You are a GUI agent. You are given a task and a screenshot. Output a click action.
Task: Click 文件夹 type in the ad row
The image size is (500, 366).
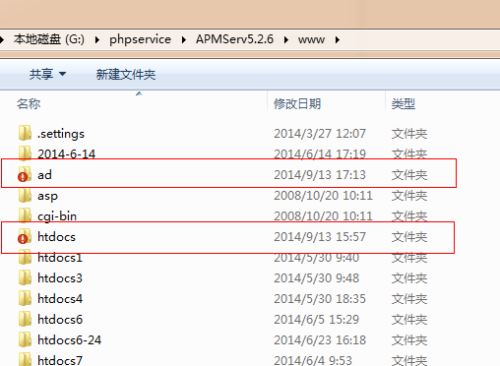pos(409,175)
